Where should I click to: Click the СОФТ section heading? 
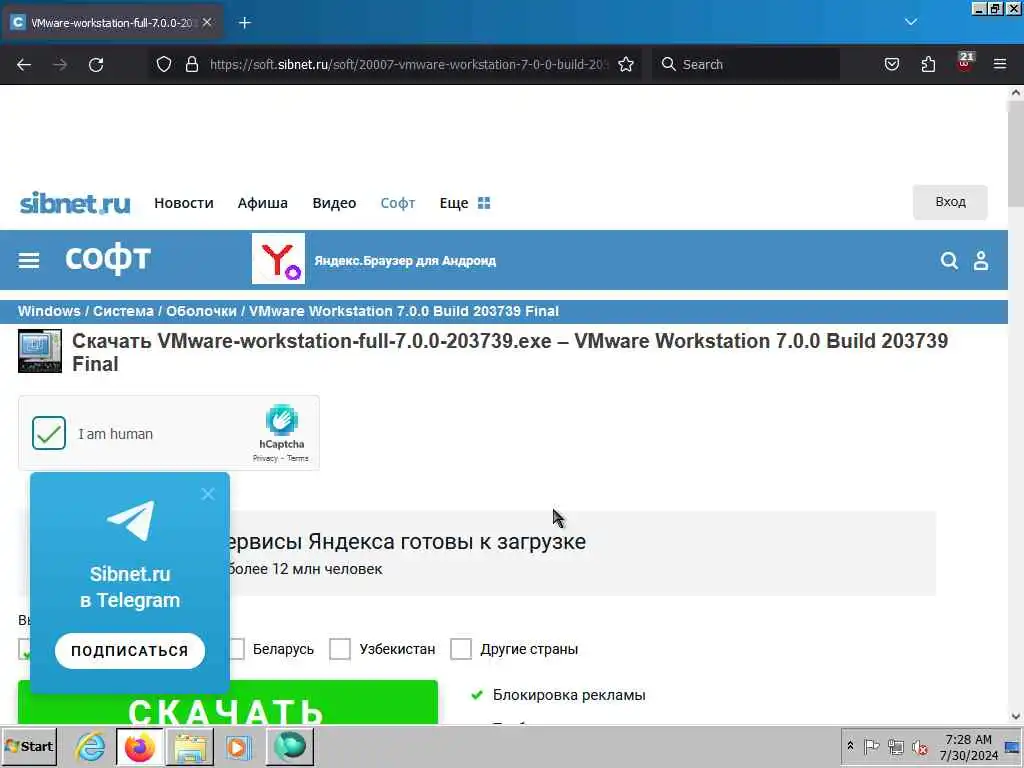(108, 259)
